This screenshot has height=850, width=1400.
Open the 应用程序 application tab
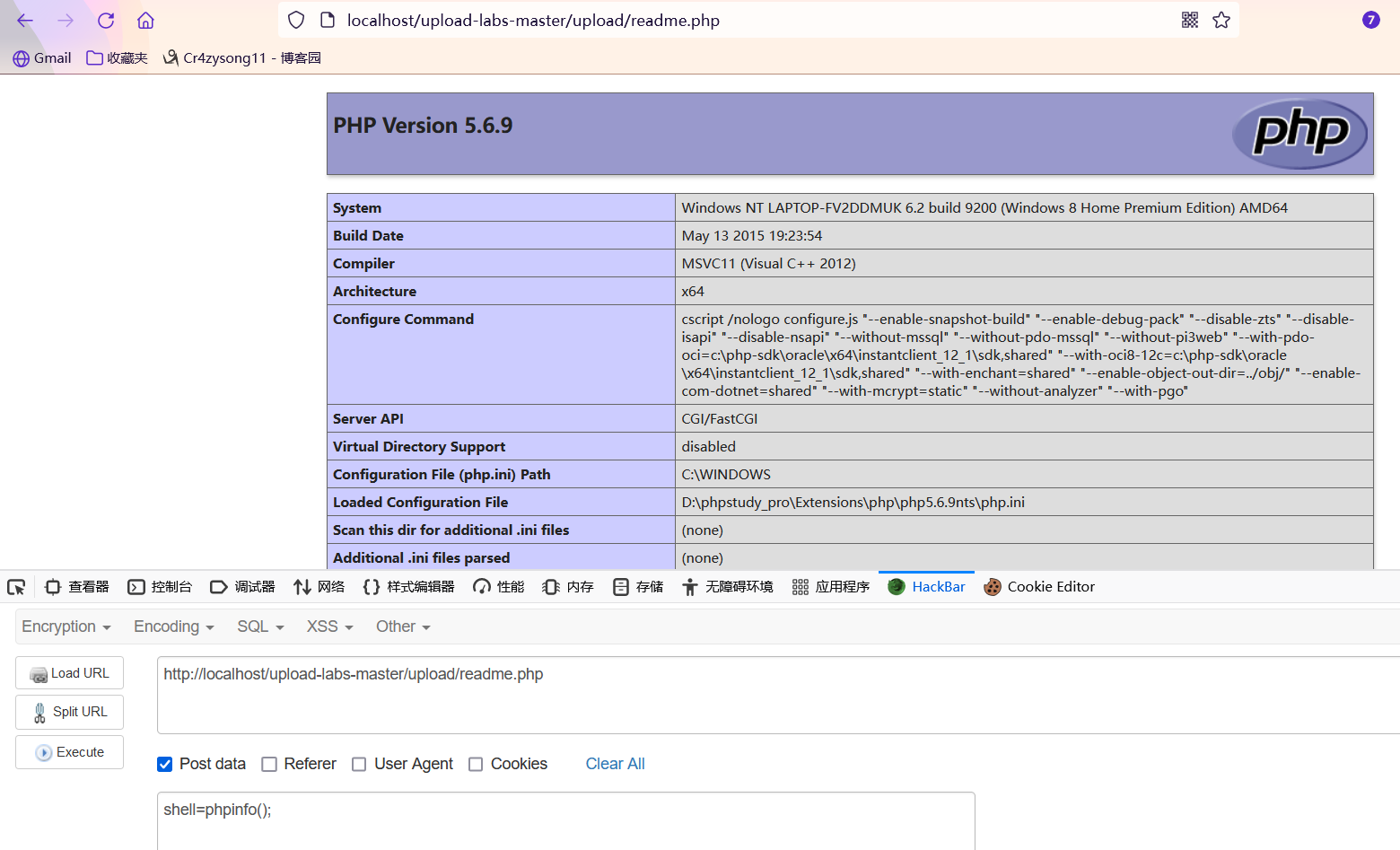(x=831, y=587)
